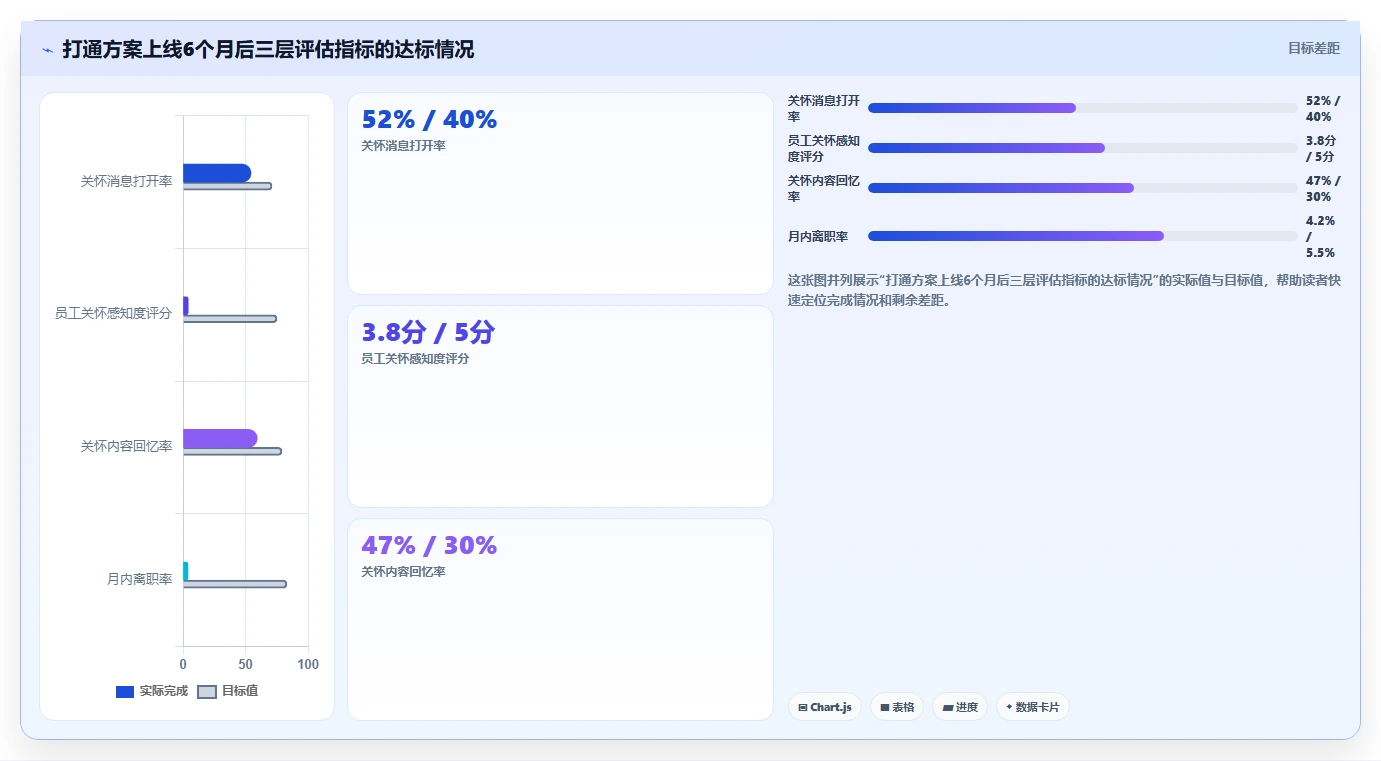Screen dimensions: 1381x761
Task: Click the 关怀内容回忆率 progress bar
Action: click(1083, 188)
